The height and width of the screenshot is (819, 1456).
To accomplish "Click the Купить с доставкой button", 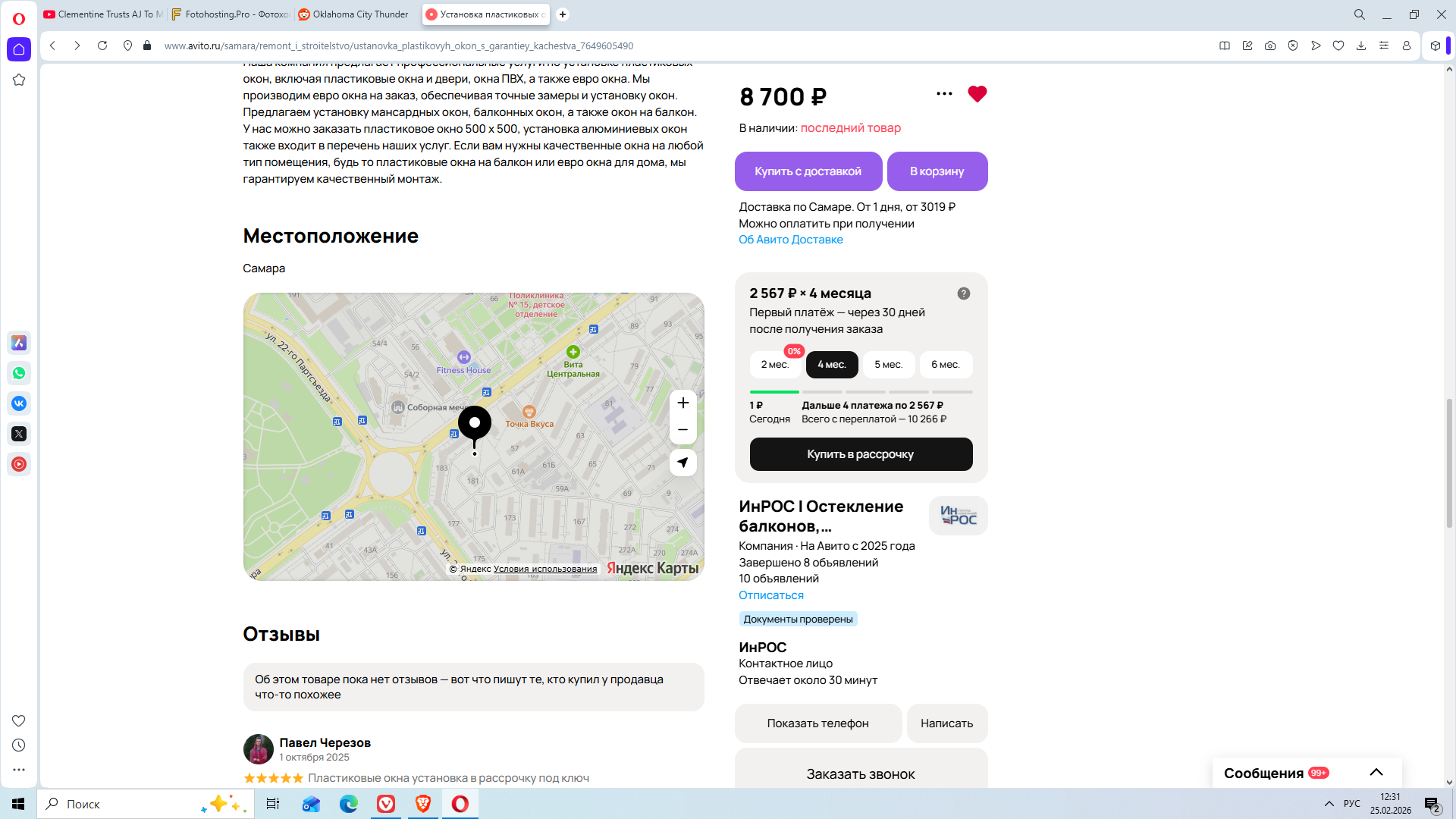I will [808, 171].
